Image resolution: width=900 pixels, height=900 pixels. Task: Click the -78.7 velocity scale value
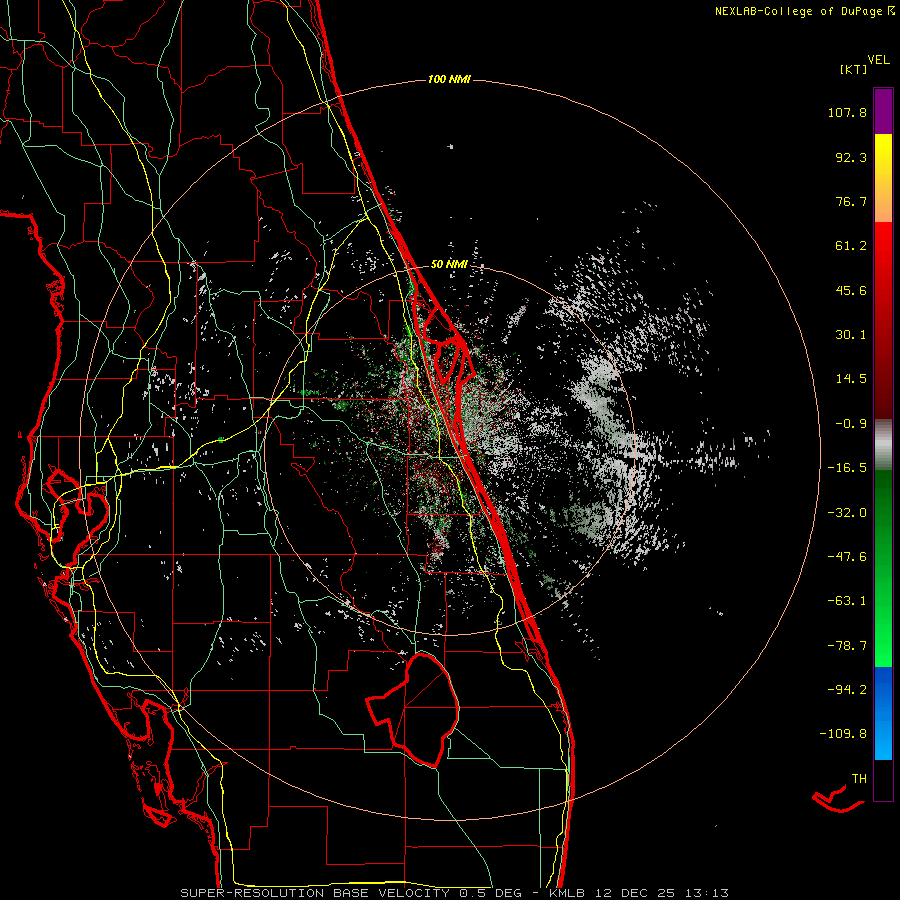pos(847,646)
